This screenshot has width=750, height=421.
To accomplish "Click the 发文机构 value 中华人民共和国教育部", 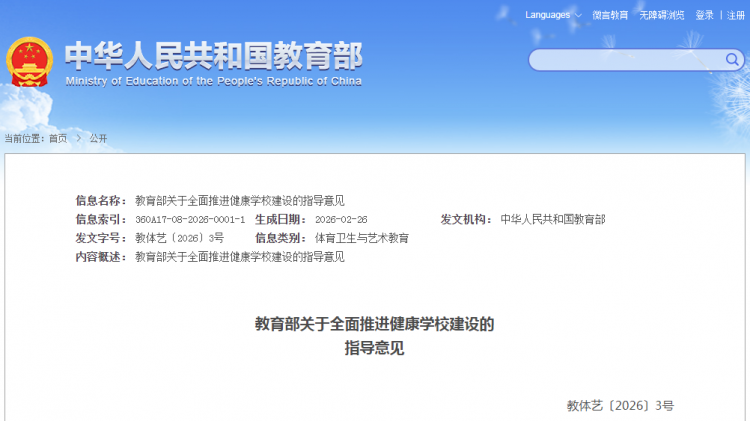I will [x=552, y=219].
